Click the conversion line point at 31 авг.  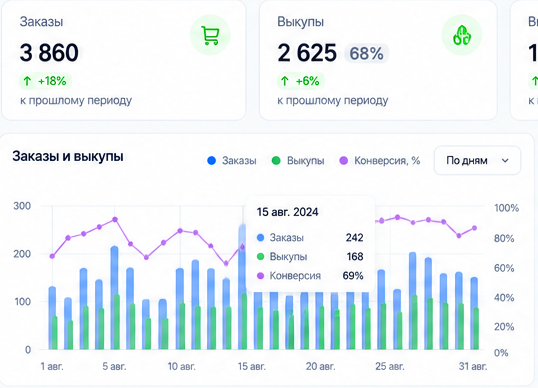coord(475,228)
